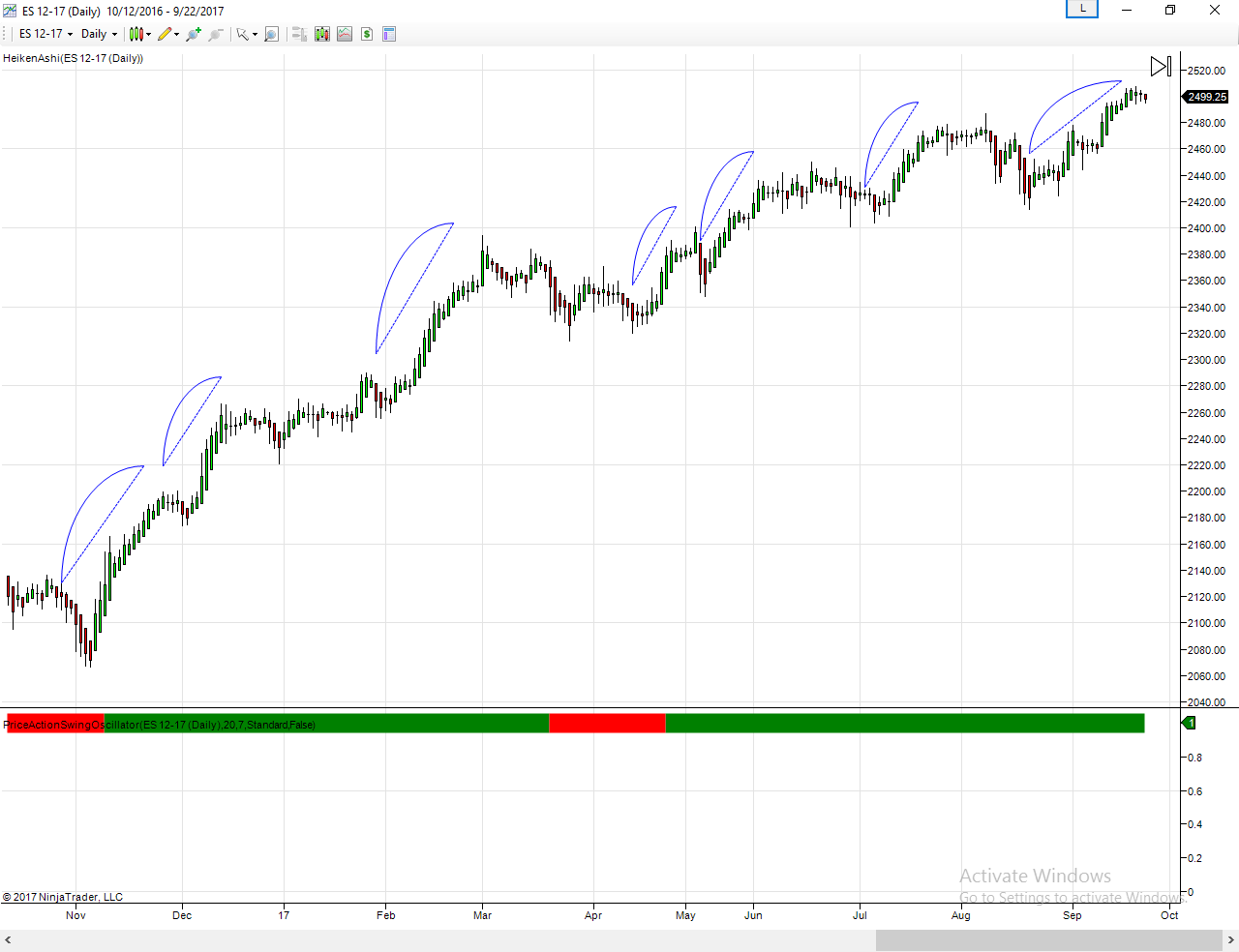Click the Zoom Out magnifier icon
Image resolution: width=1239 pixels, height=952 pixels.
(215, 34)
